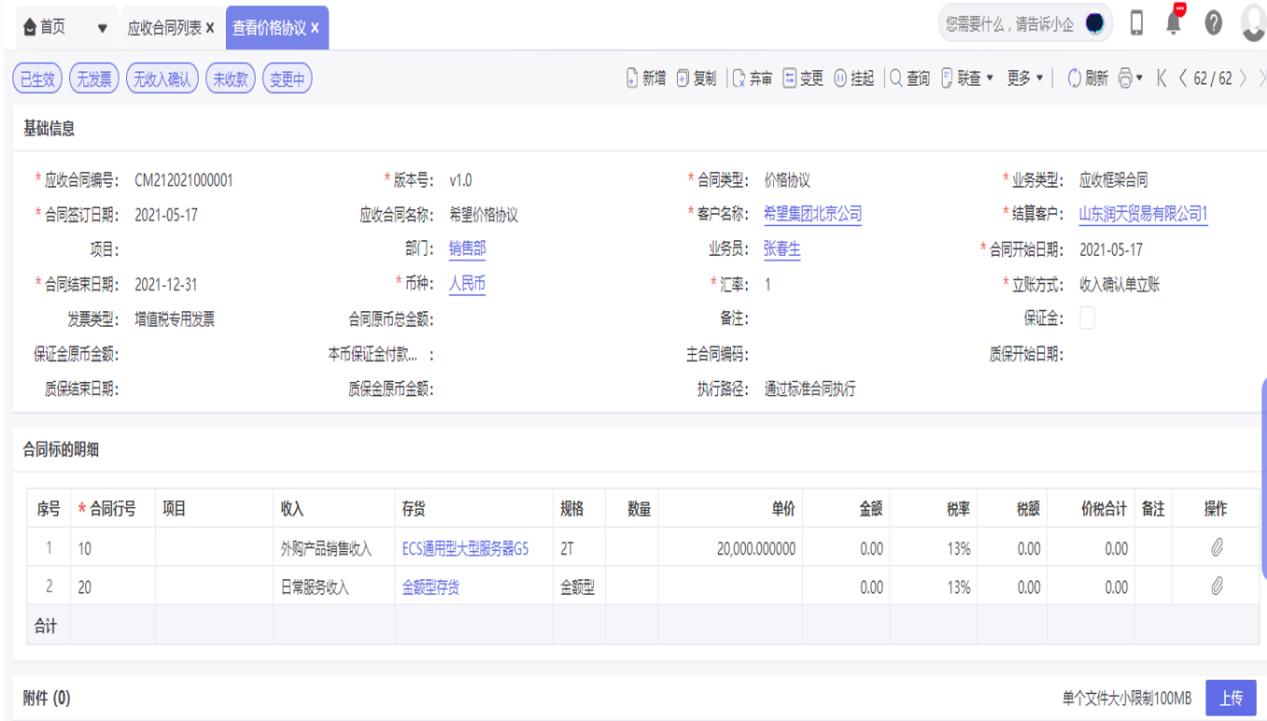
Task: Open the 希望集团北京公司 customer link
Action: tap(814, 215)
